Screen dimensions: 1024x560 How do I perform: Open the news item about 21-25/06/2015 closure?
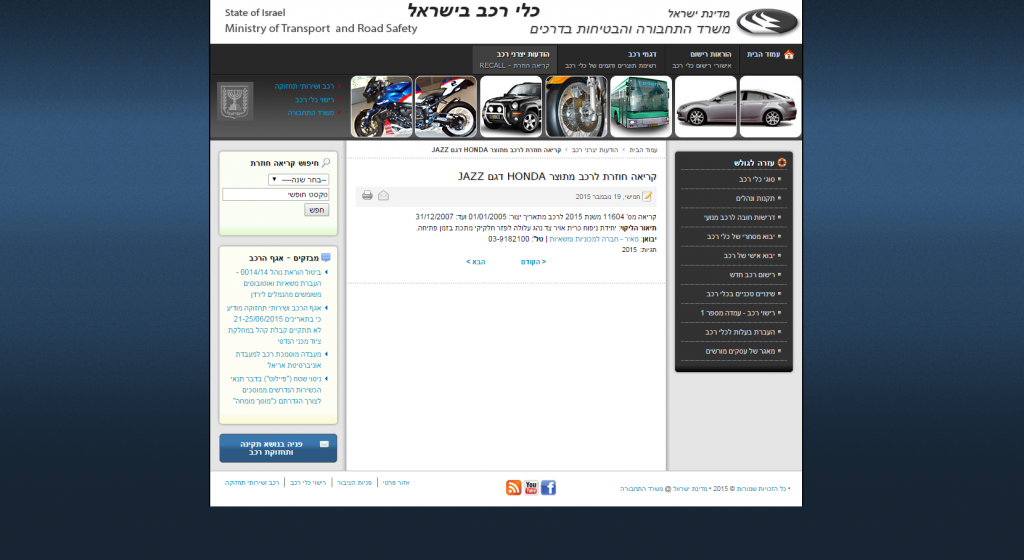point(274,324)
